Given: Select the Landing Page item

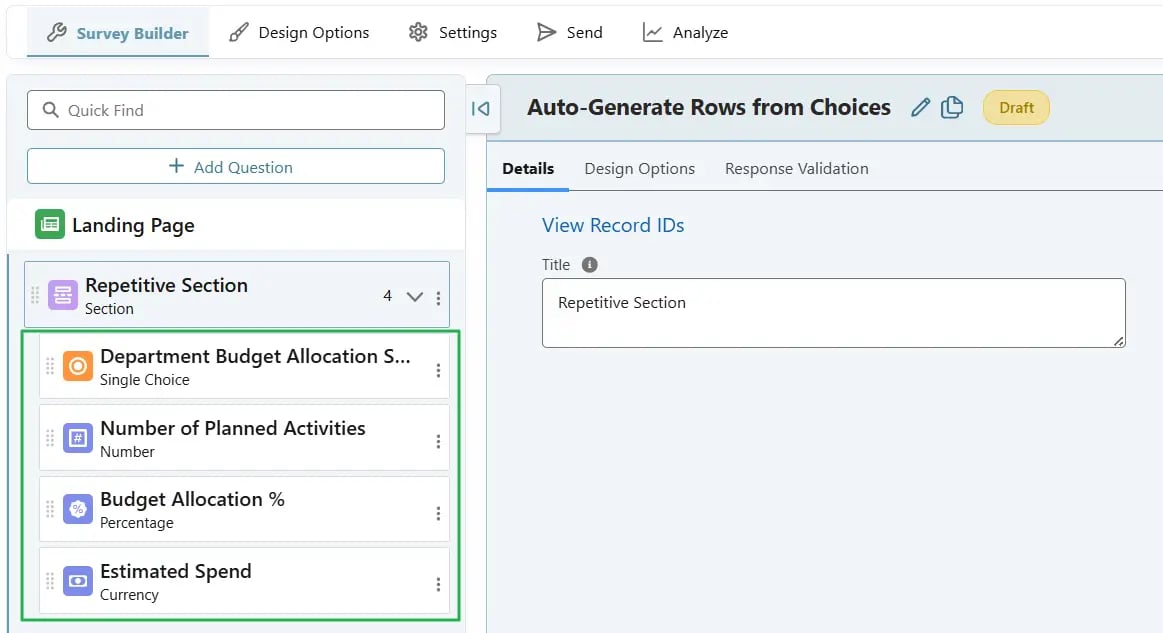Looking at the screenshot, I should pos(236,225).
